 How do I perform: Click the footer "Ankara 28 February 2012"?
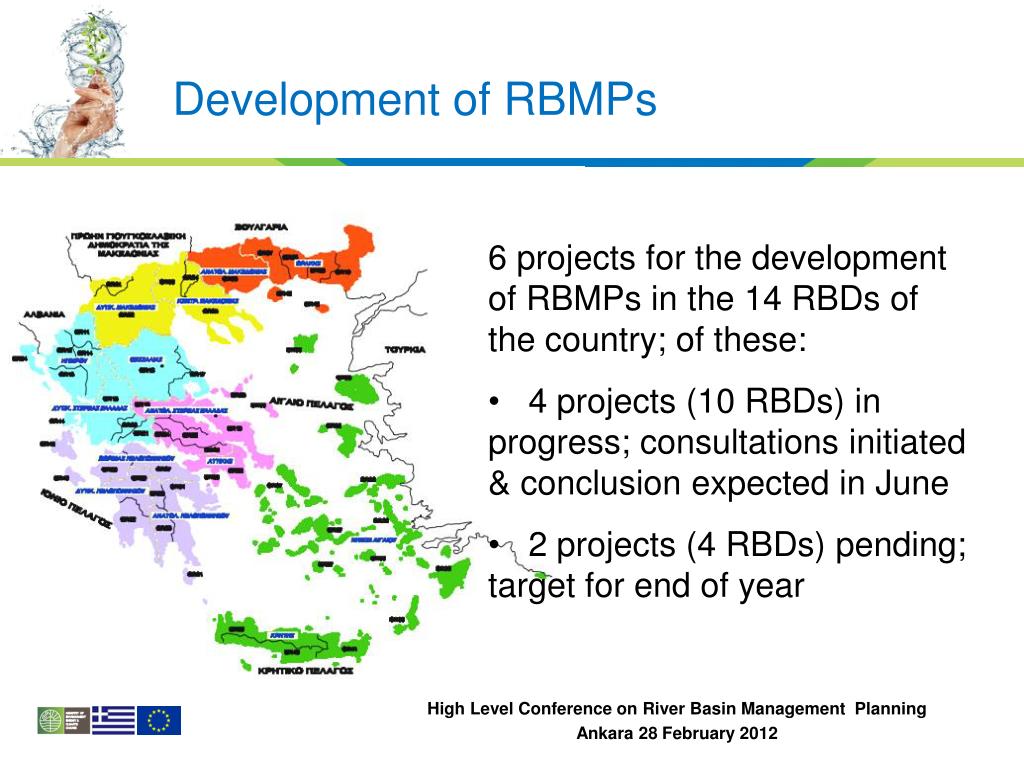tap(677, 733)
